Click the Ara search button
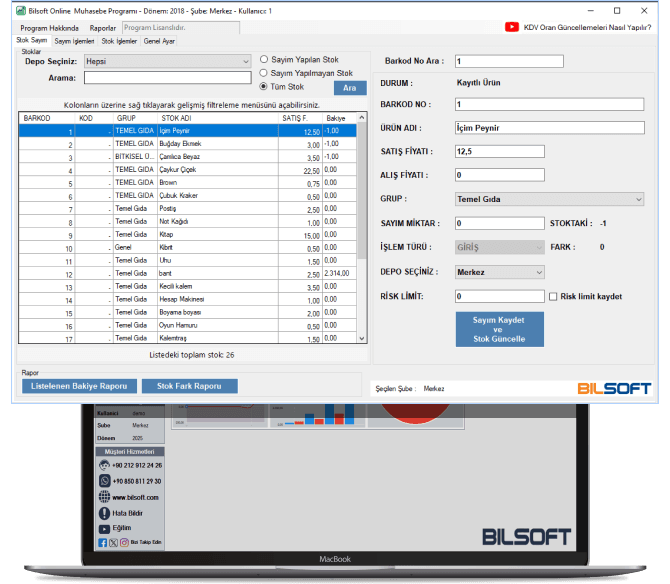The image size is (670, 584). pos(350,88)
